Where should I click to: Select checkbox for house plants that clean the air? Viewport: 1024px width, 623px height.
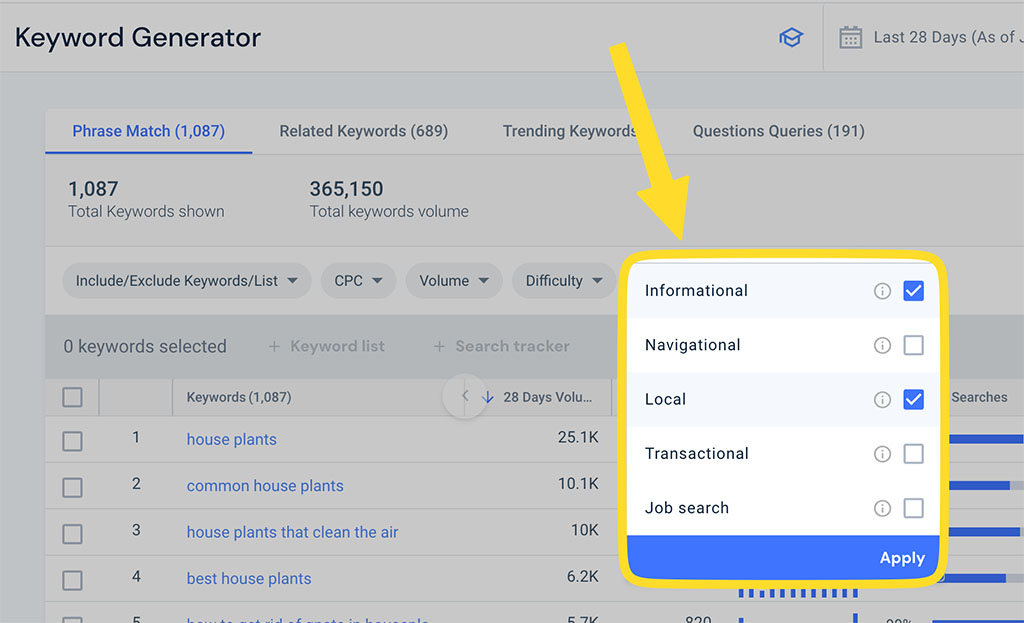click(72, 534)
